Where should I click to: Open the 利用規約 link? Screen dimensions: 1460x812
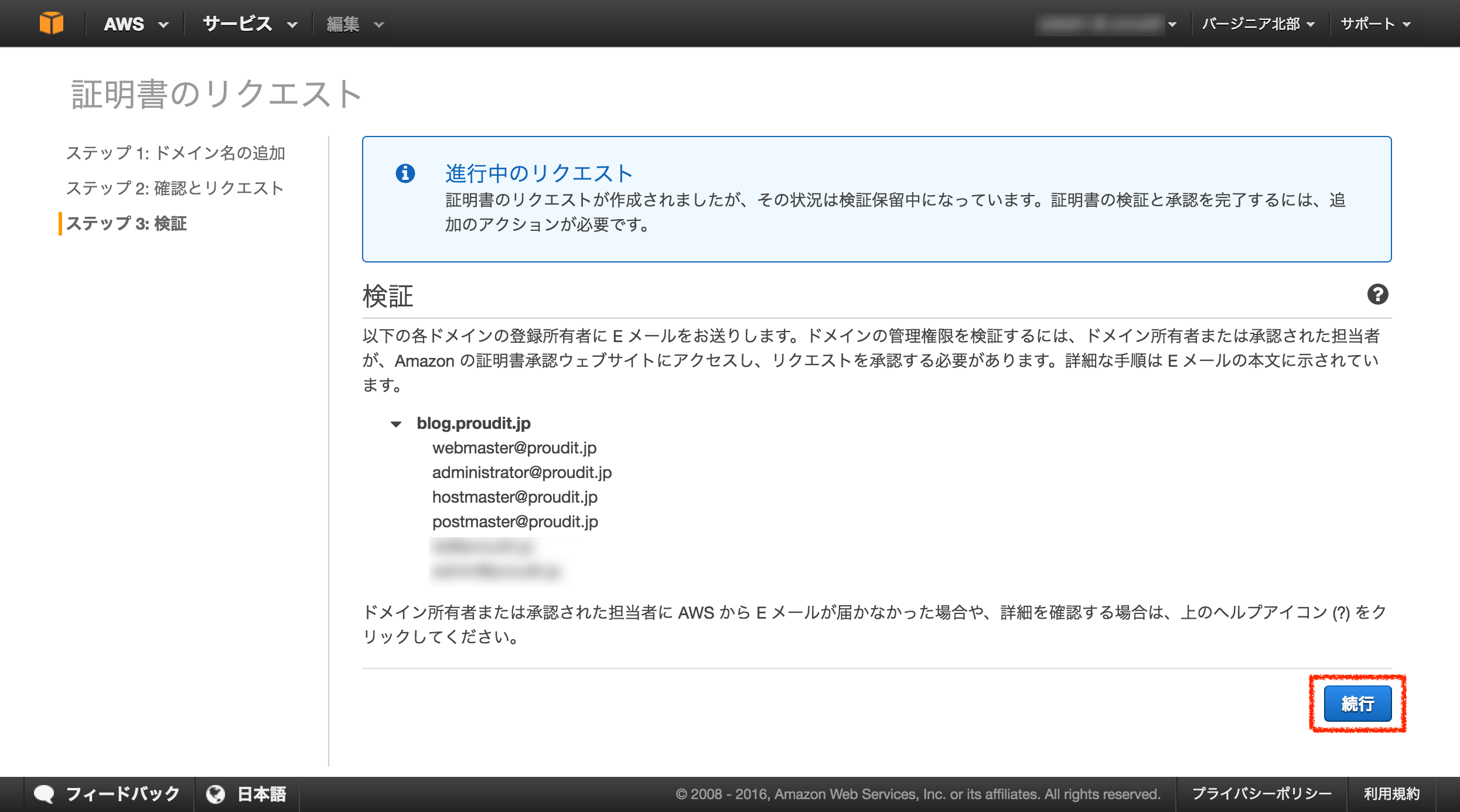1393,794
